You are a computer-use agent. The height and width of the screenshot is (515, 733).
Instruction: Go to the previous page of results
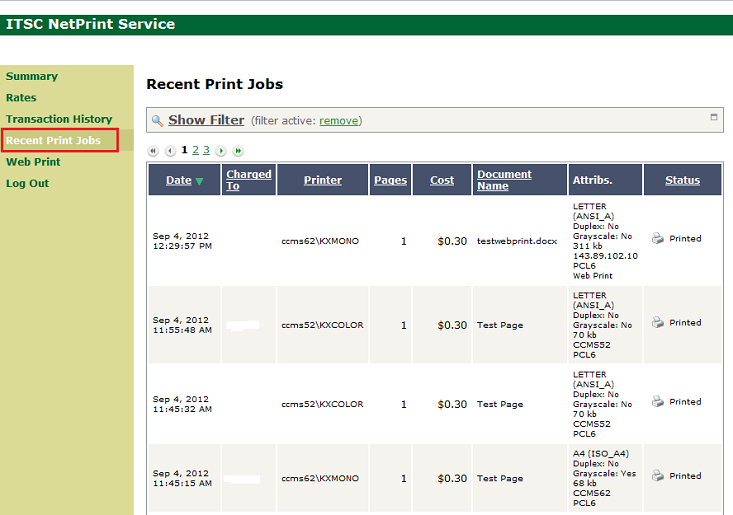(x=170, y=151)
